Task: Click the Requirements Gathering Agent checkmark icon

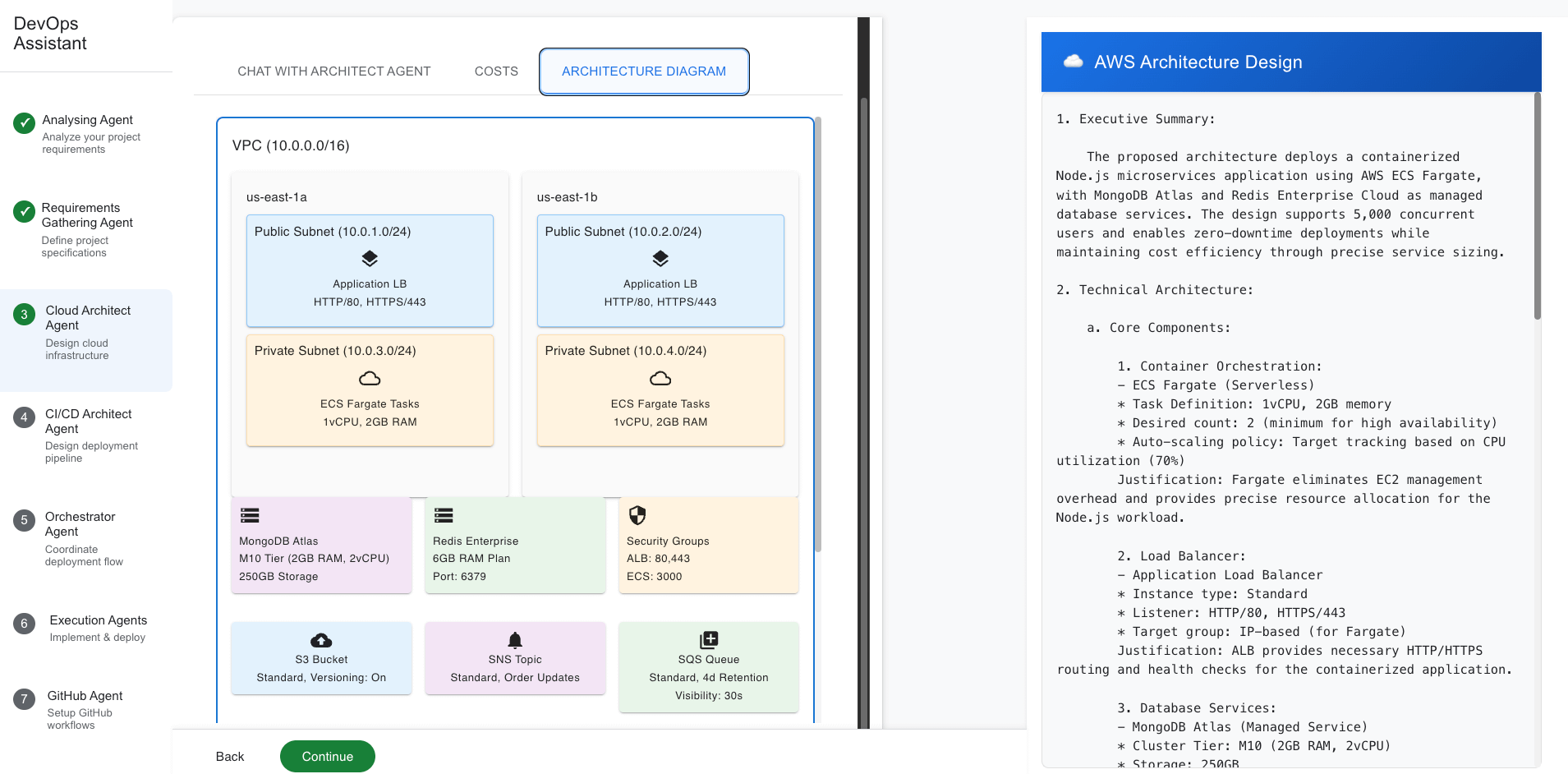Action: [x=24, y=211]
